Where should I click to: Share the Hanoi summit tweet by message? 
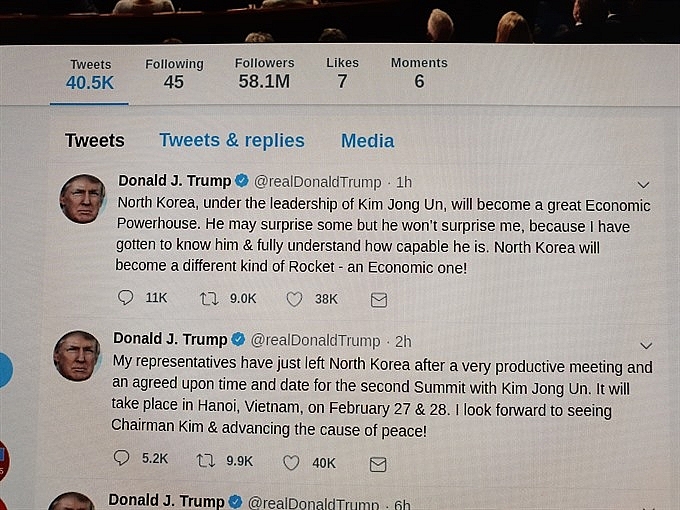[378, 463]
